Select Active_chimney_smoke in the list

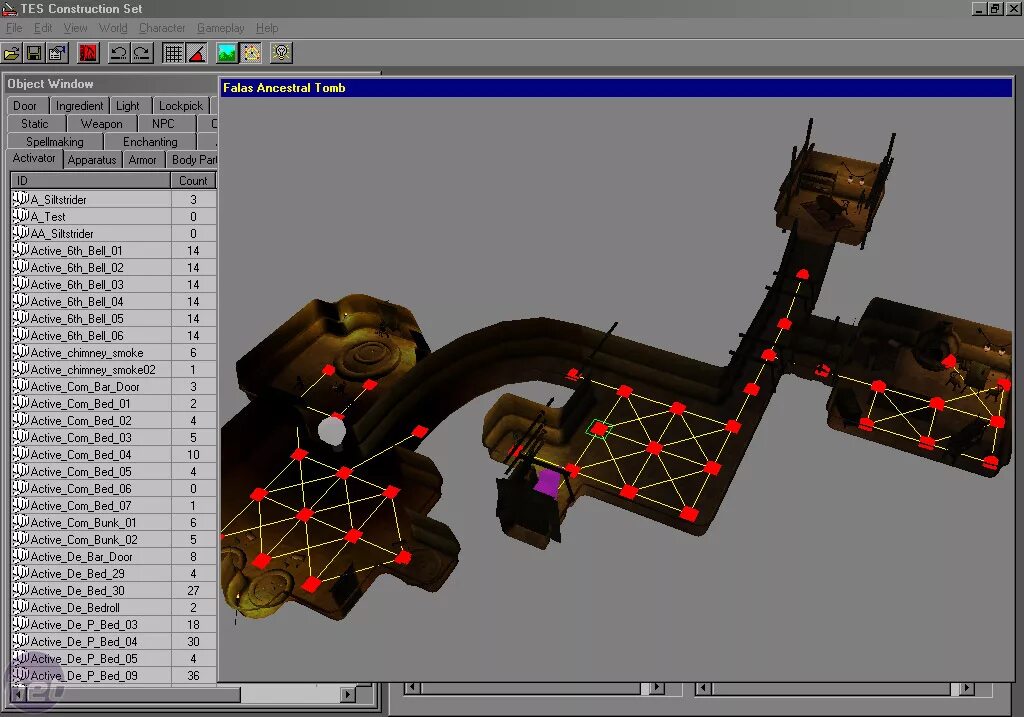(x=114, y=353)
